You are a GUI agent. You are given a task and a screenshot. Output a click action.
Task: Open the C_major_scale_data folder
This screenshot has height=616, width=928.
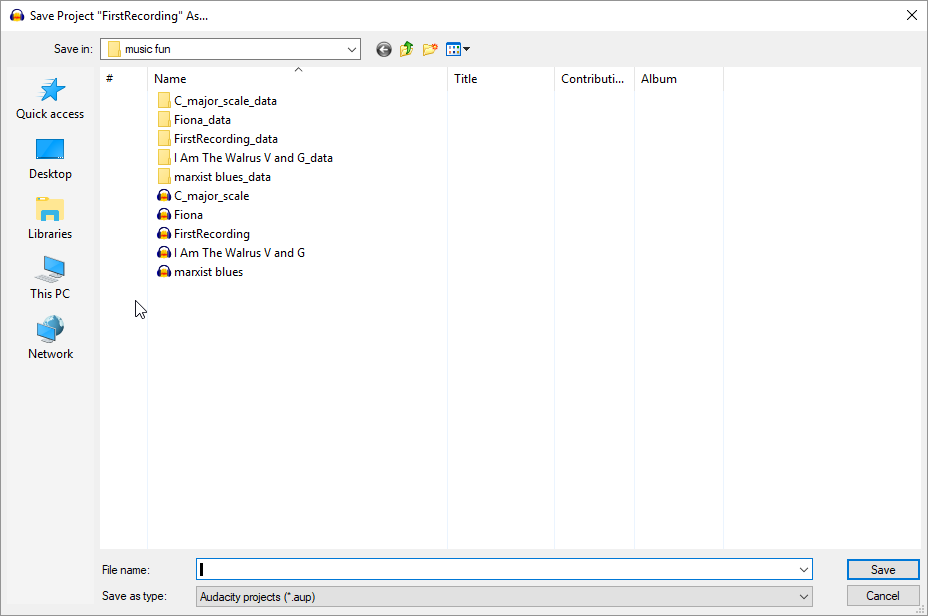[x=225, y=101]
